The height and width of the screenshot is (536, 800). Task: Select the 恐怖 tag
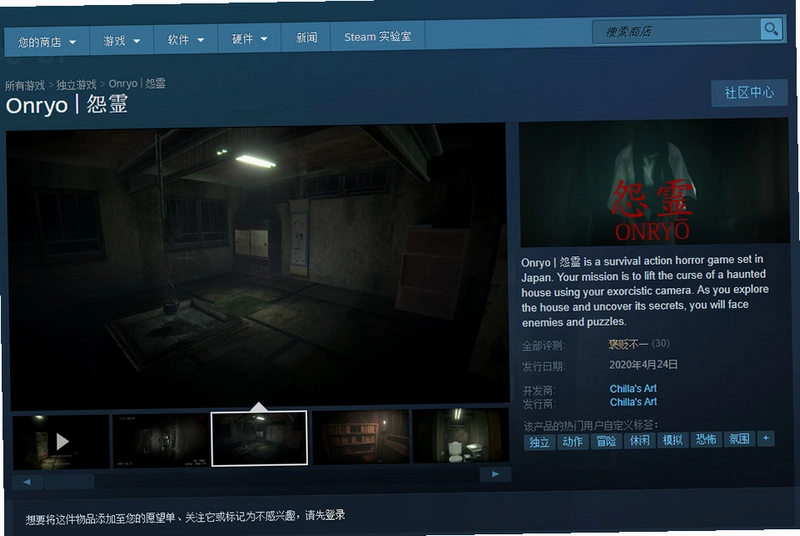pyautogui.click(x=706, y=439)
